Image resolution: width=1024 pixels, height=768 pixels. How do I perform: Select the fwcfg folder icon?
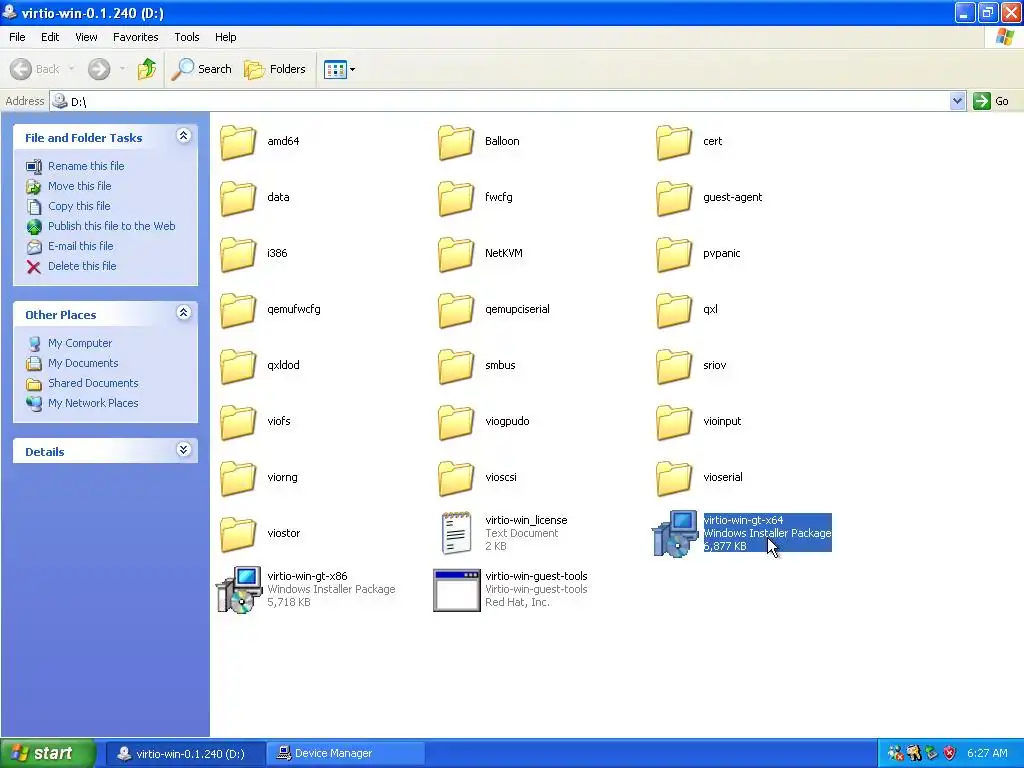click(456, 199)
